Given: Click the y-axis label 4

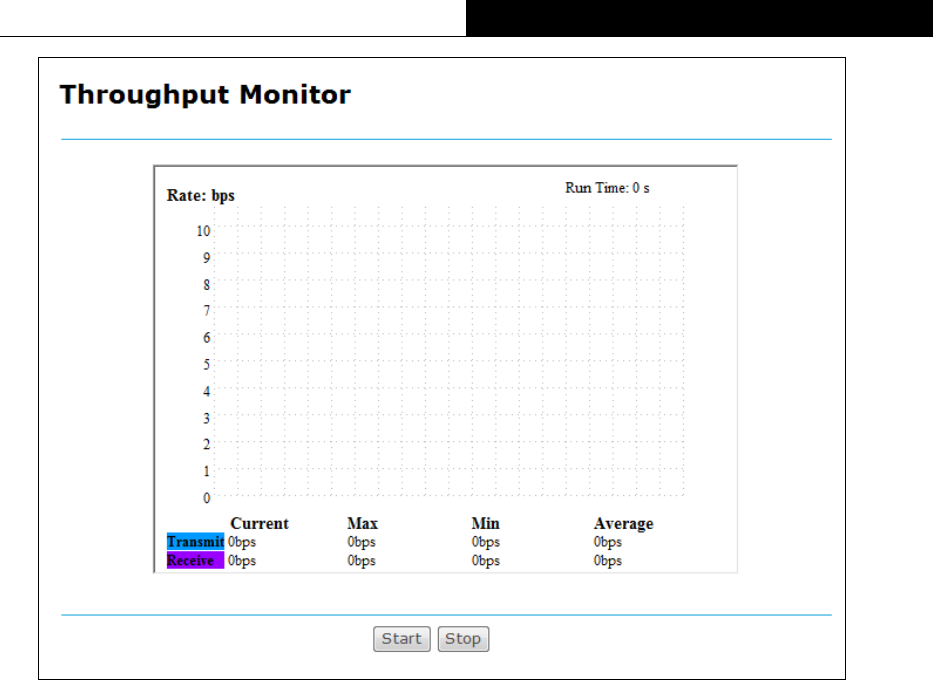Looking at the screenshot, I should (206, 391).
